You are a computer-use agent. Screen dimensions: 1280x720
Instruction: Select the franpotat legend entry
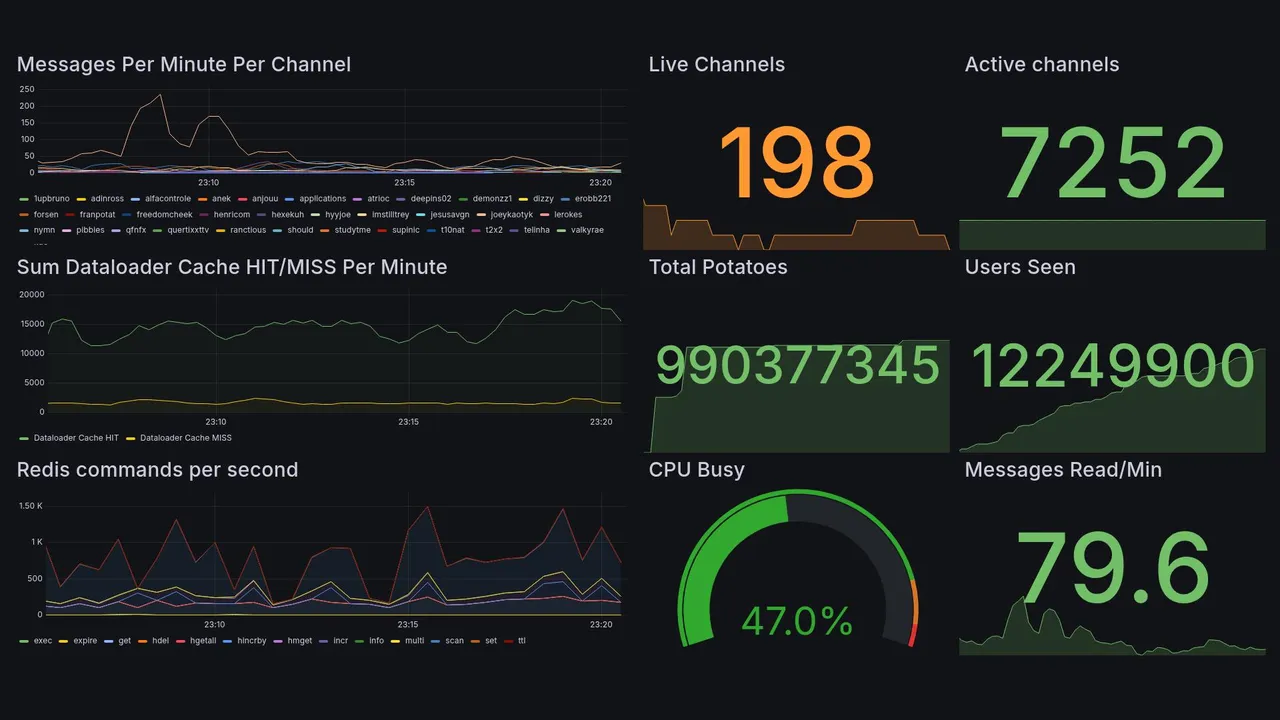pyautogui.click(x=92, y=215)
